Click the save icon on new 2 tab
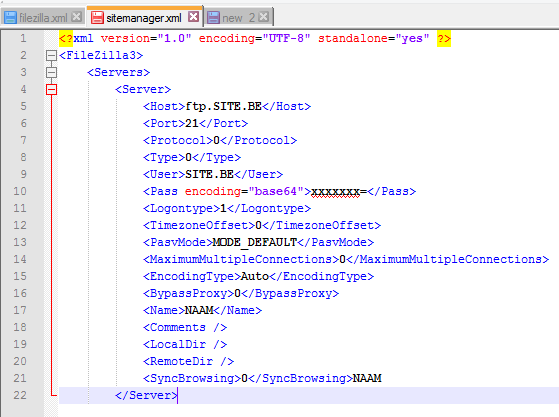The width and height of the screenshot is (559, 417). pyautogui.click(x=213, y=17)
